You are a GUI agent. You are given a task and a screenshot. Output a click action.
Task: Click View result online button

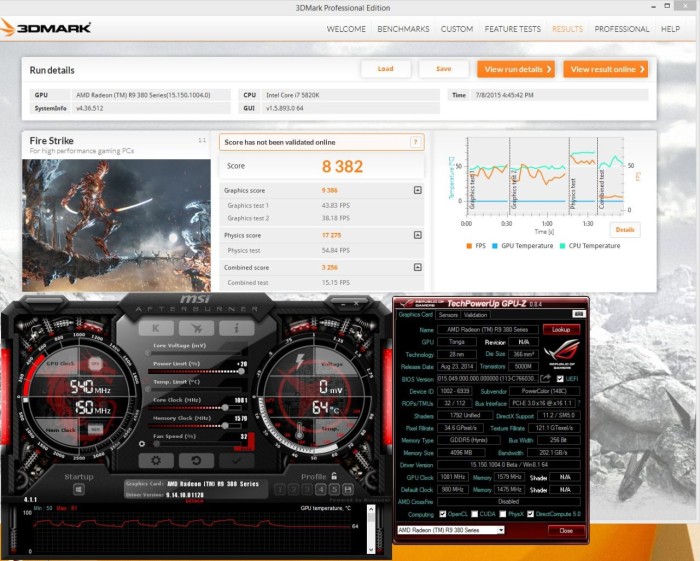point(605,69)
